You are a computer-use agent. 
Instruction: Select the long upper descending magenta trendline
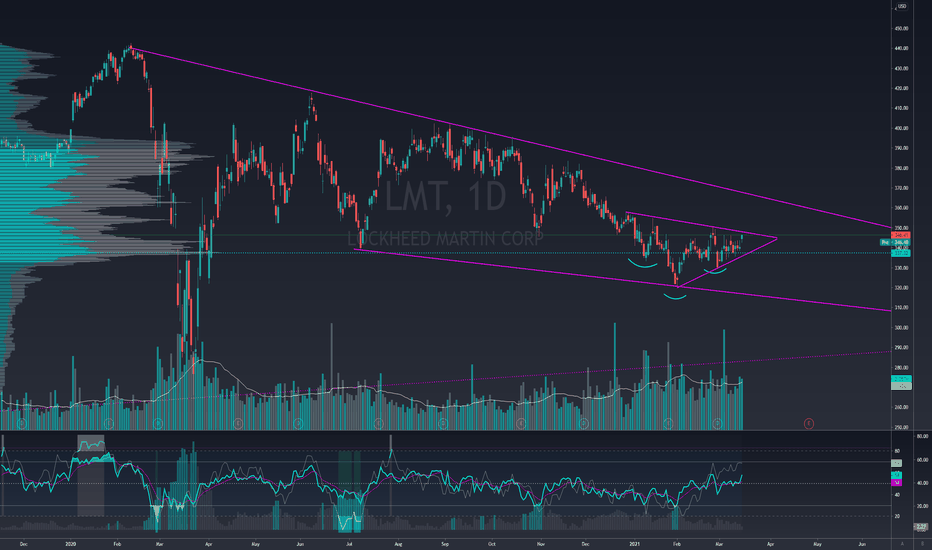[x=511, y=138]
